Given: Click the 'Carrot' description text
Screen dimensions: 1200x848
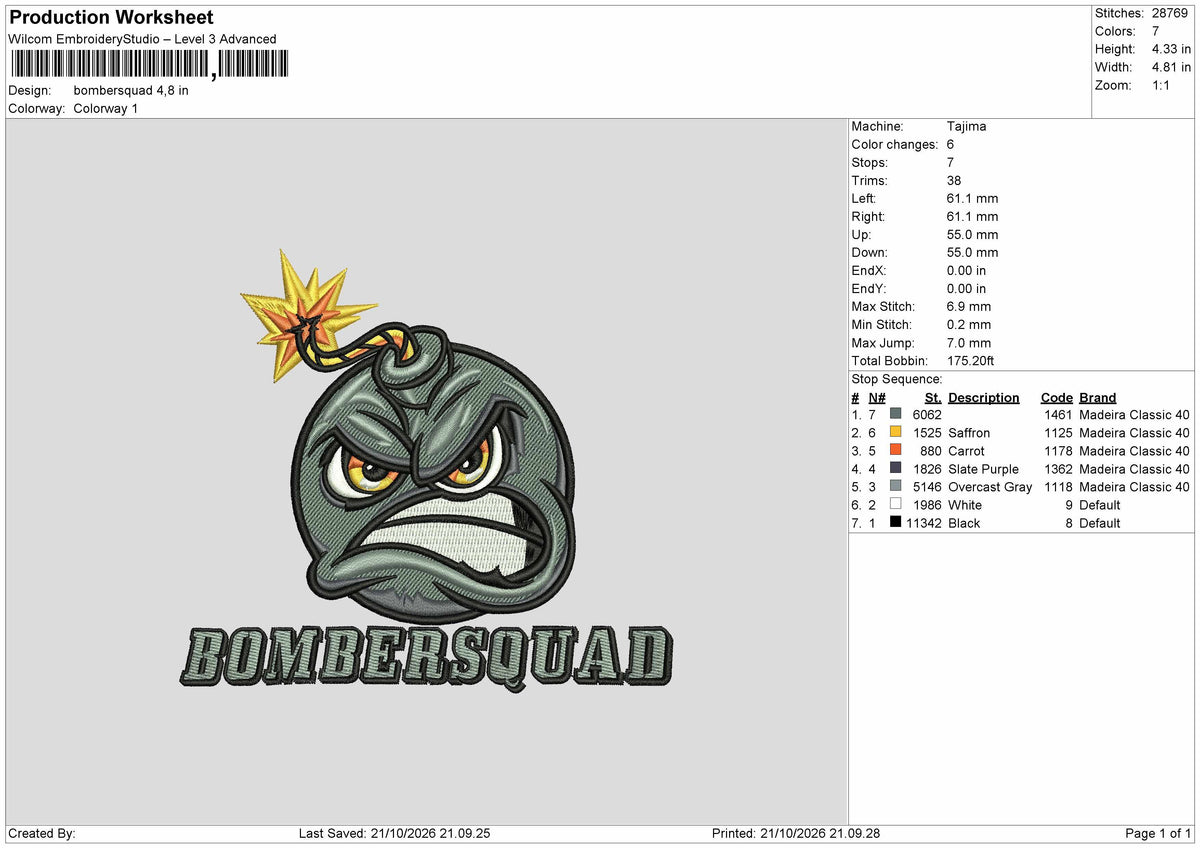Looking at the screenshot, I should (x=966, y=450).
